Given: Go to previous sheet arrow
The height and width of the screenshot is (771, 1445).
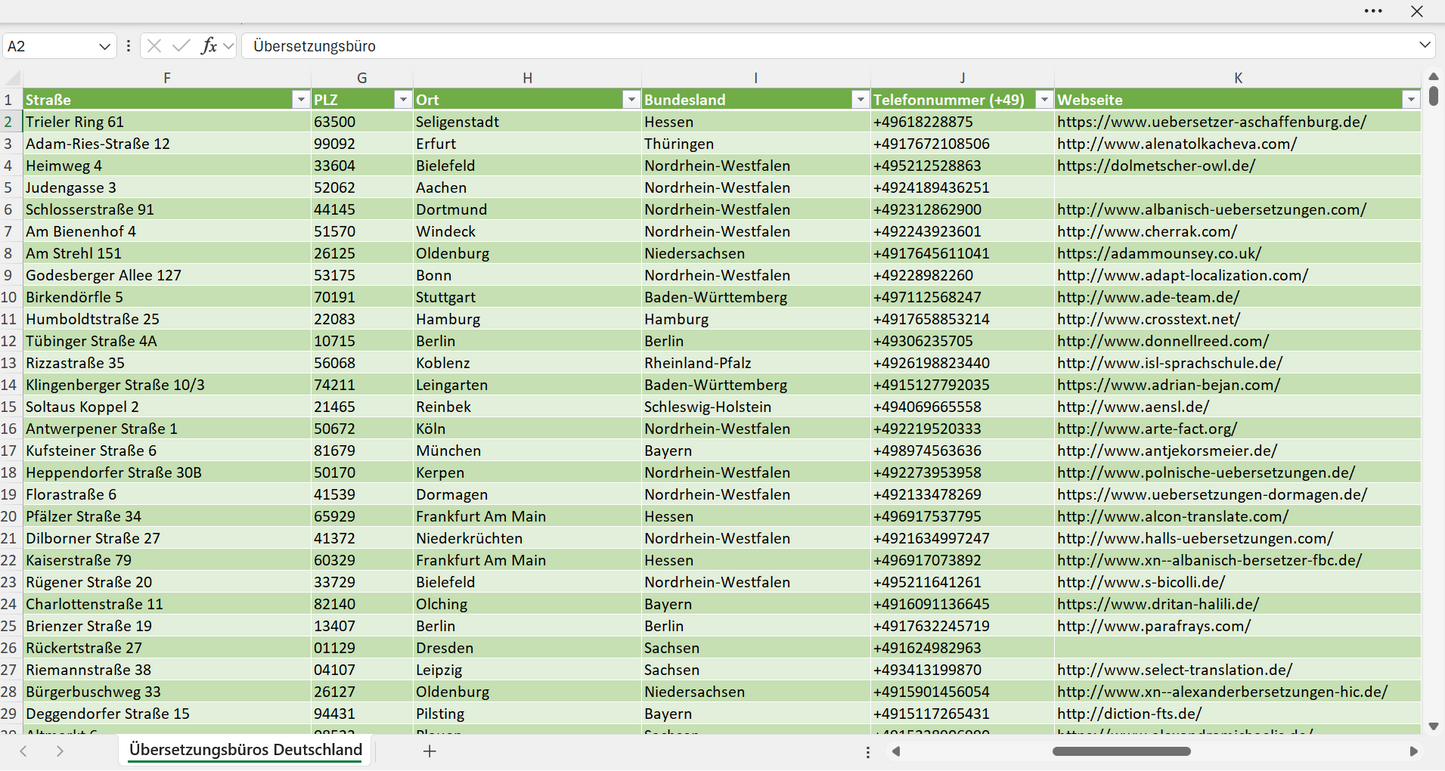Looking at the screenshot, I should [x=24, y=751].
